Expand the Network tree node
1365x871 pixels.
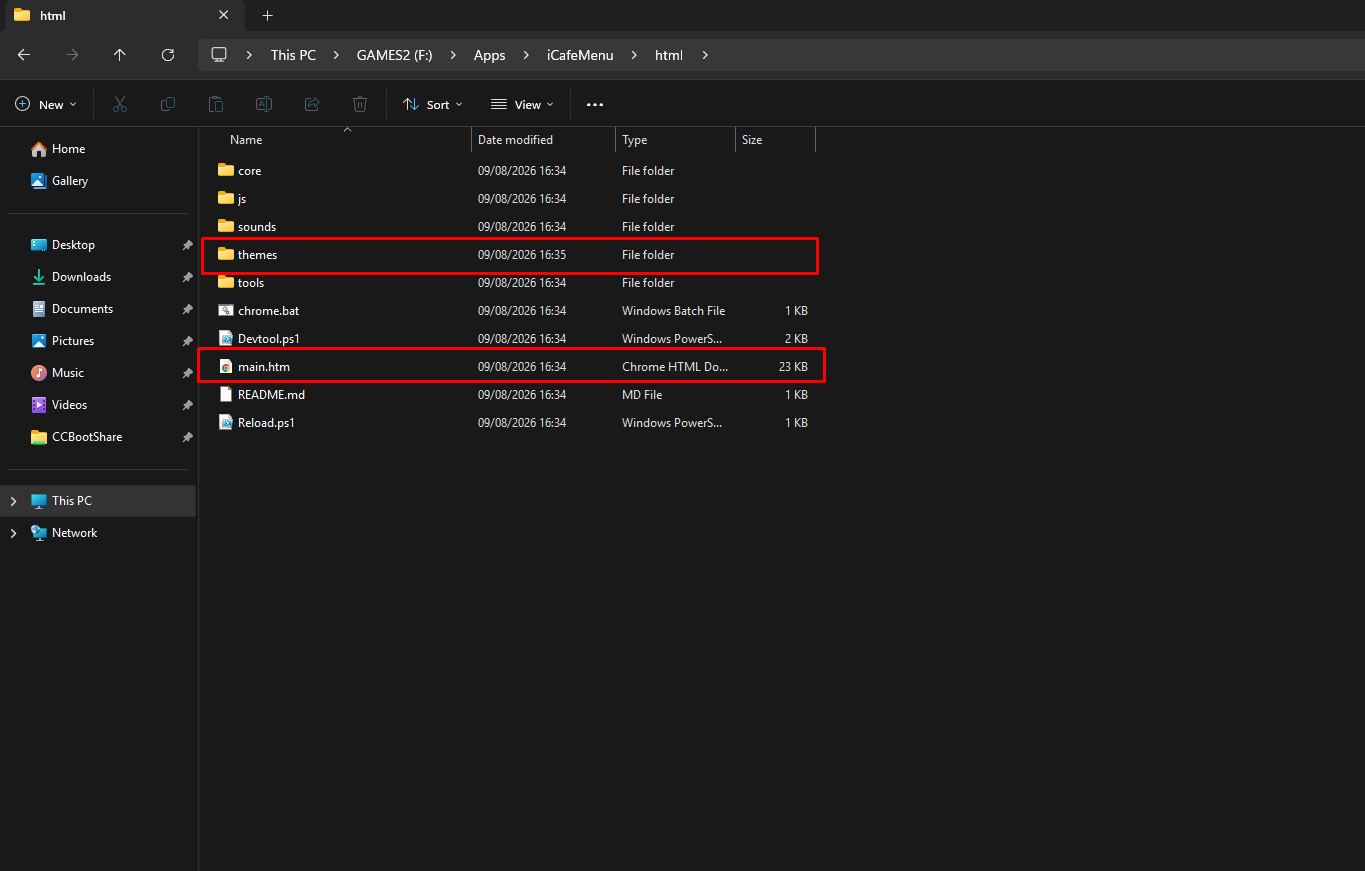point(13,533)
